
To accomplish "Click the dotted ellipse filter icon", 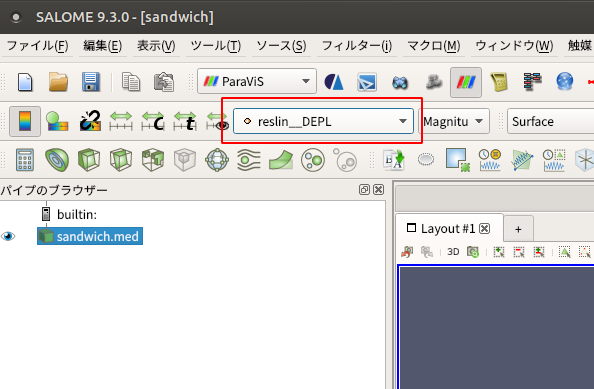I will (426, 160).
